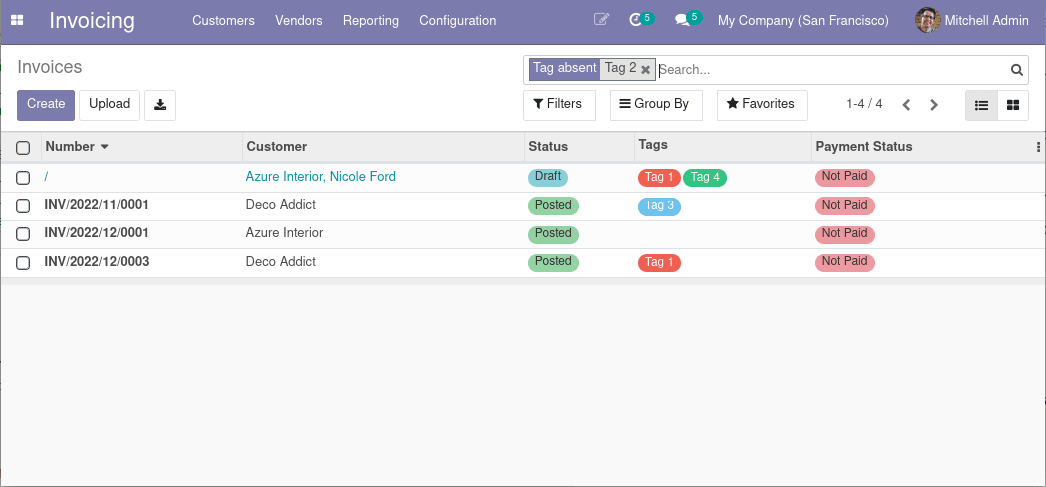Click Deco Addict in INV/2022/12/0003 row

281,262
